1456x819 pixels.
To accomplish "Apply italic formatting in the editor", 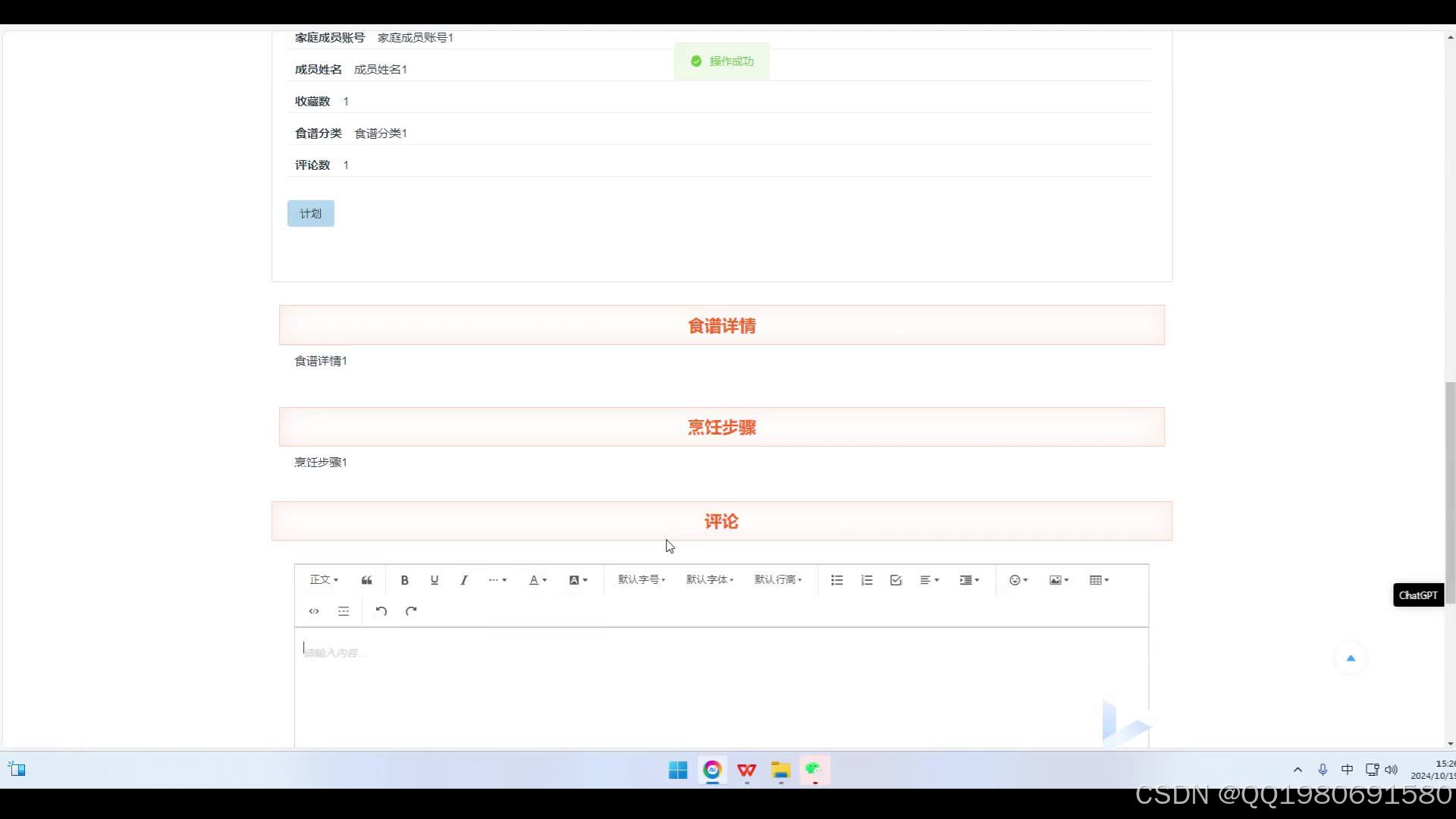I will (x=463, y=579).
